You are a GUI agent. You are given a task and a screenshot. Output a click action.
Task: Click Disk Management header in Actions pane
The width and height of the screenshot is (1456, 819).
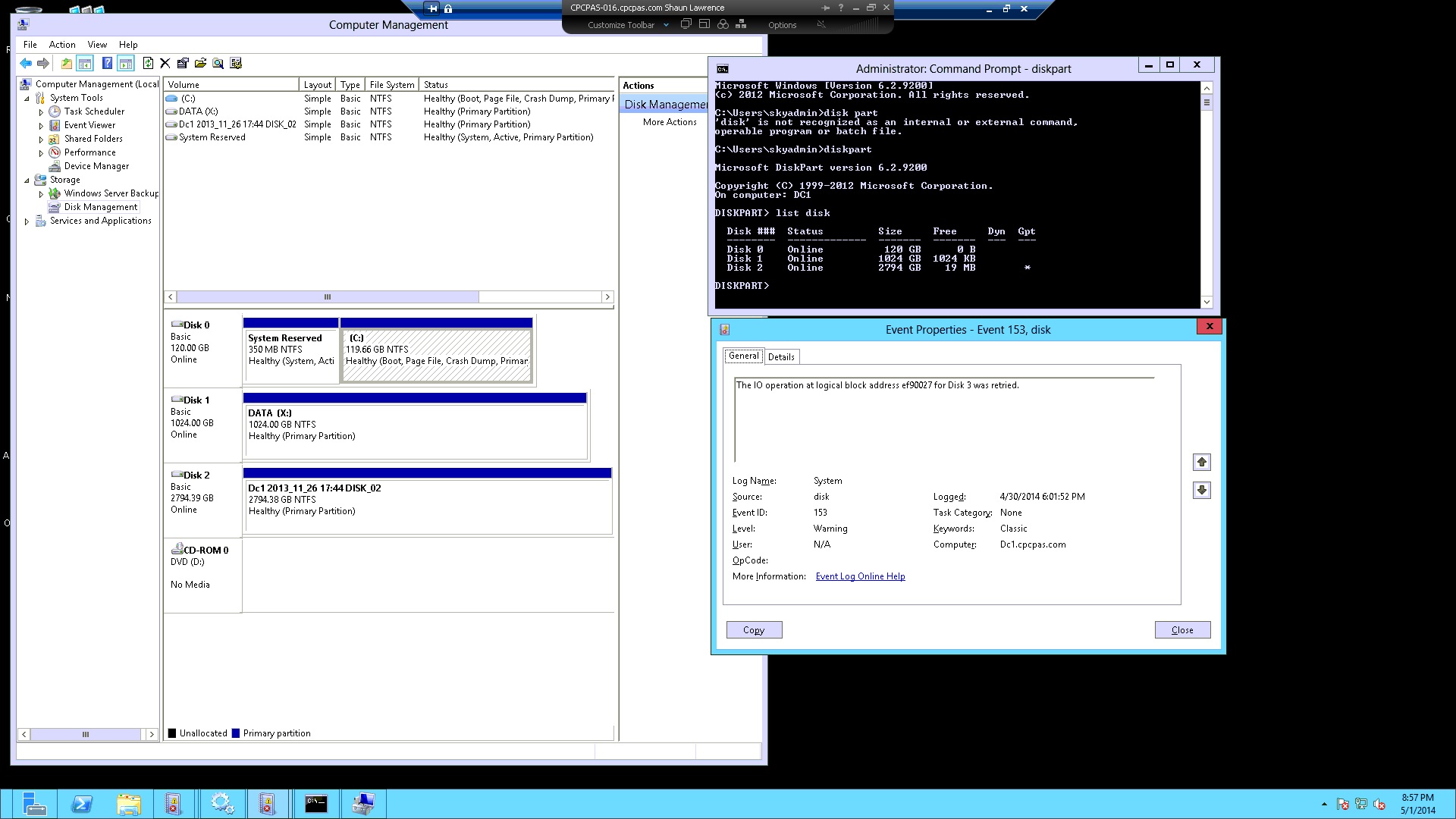[665, 105]
